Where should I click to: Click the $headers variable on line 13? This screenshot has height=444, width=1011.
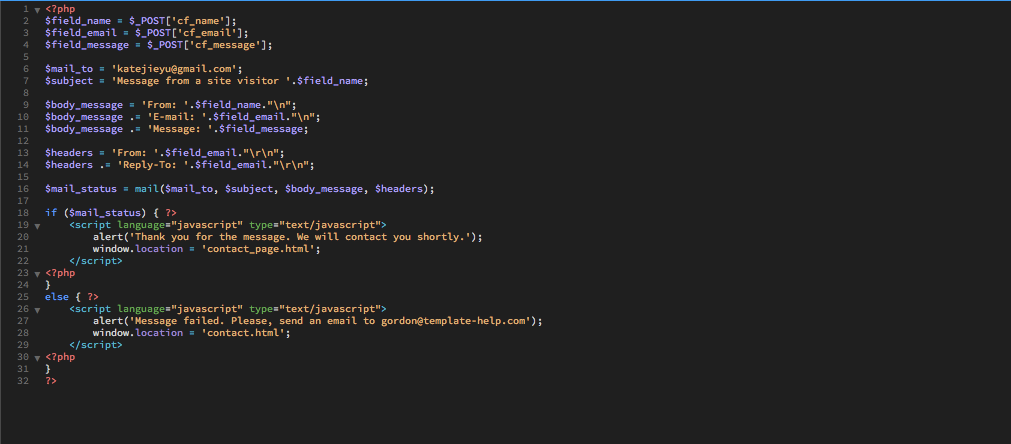coord(69,153)
